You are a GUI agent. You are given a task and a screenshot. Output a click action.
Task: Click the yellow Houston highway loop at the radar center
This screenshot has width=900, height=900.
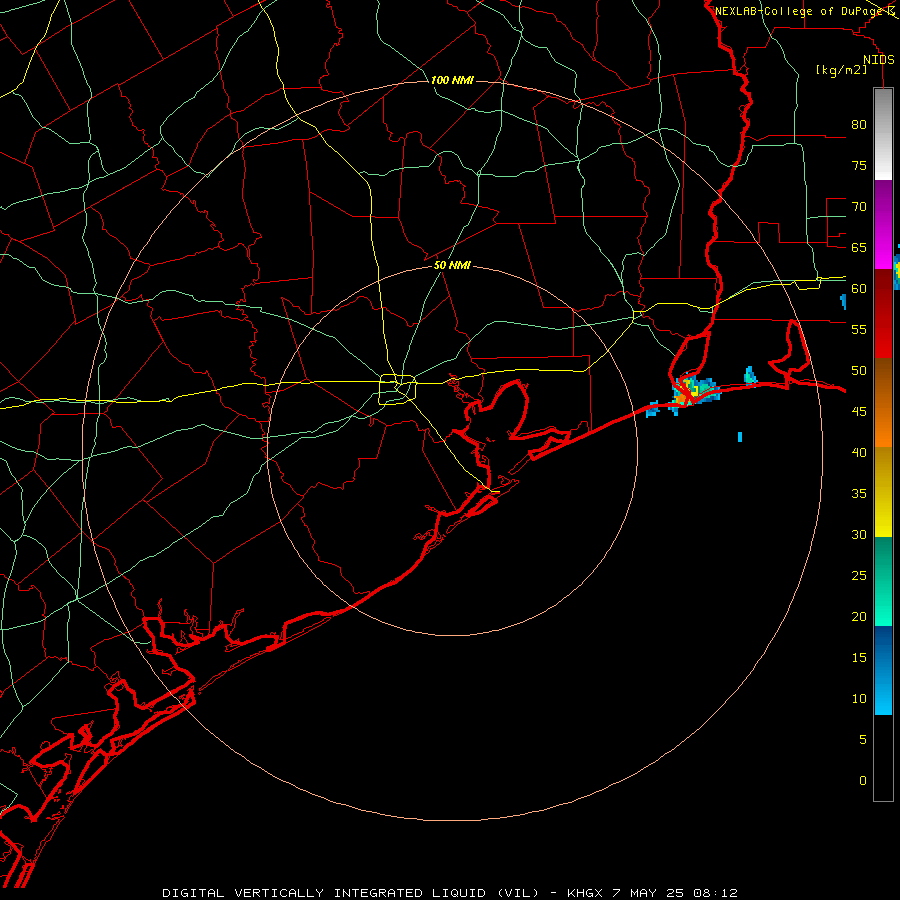[398, 389]
